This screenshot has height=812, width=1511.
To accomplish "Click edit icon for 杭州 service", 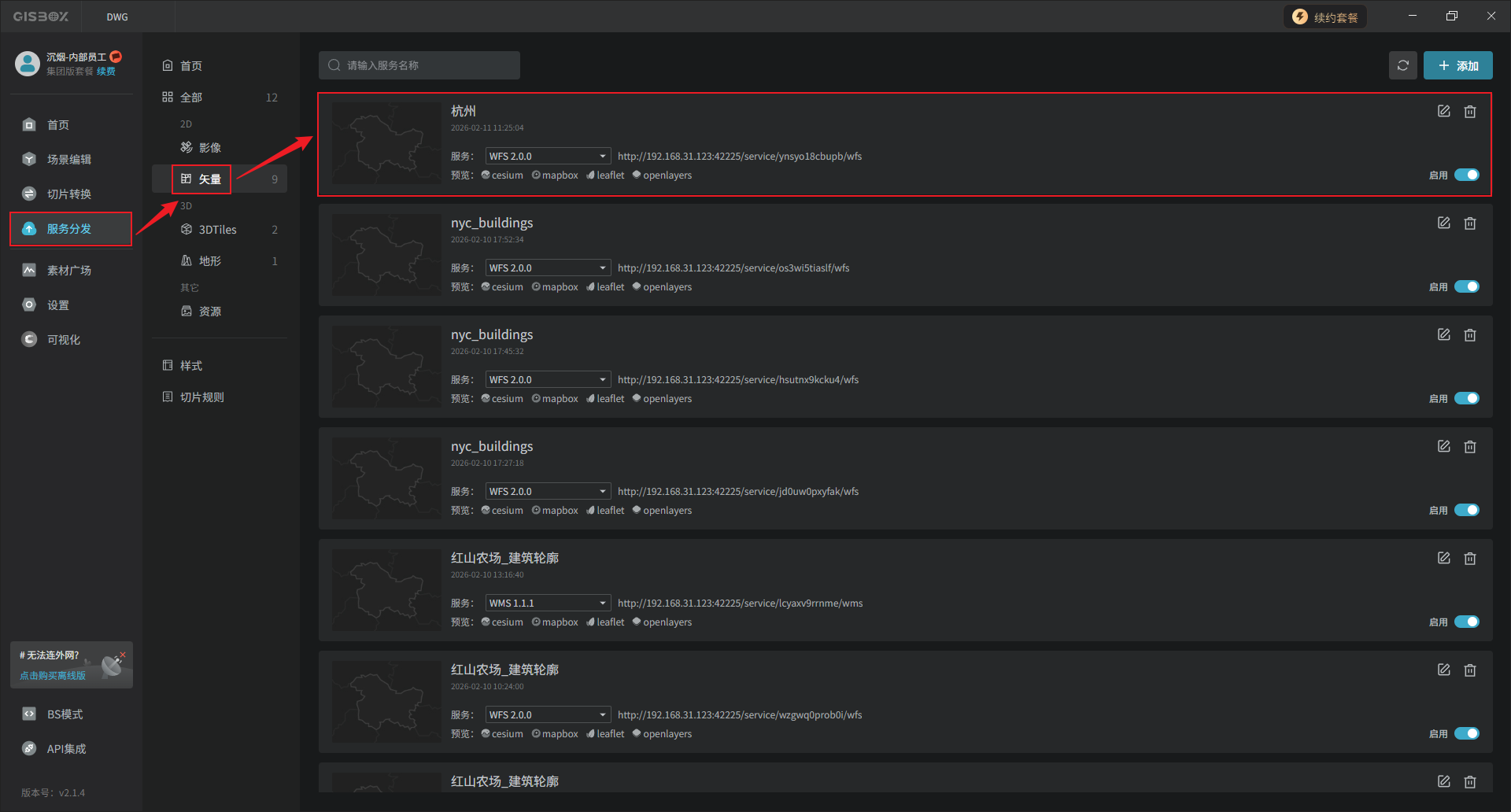I will tap(1443, 112).
